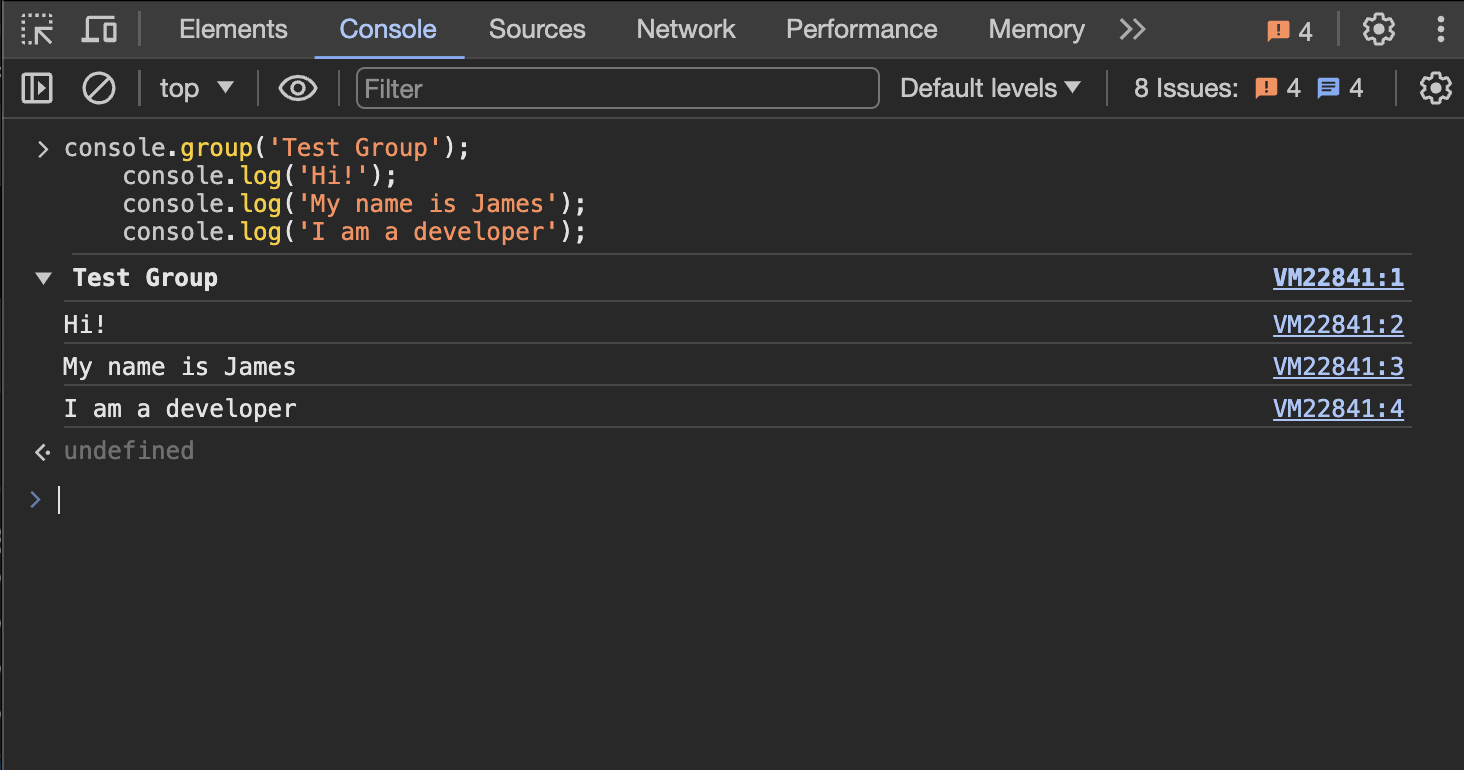This screenshot has height=770, width=1464.
Task: Switch to the Memory tab
Action: click(x=1036, y=29)
